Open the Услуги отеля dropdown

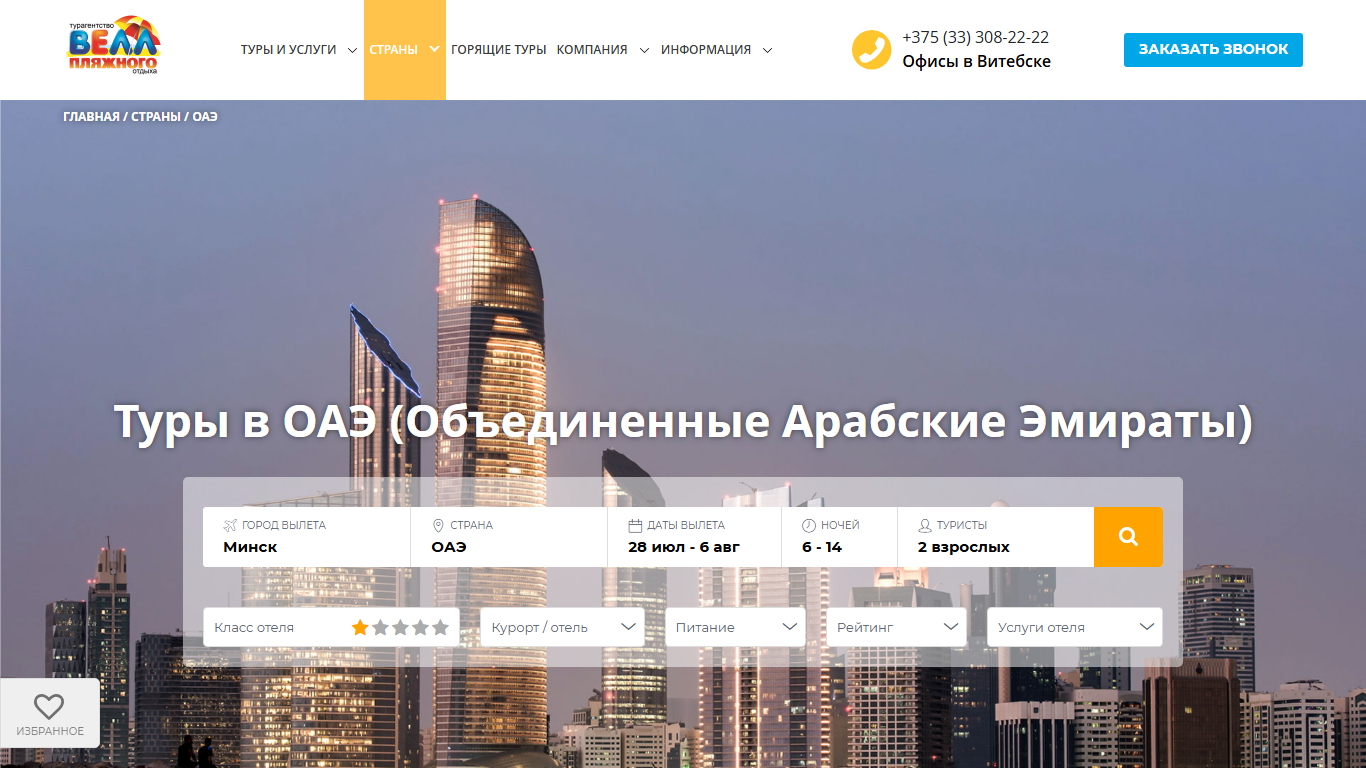(x=1075, y=627)
